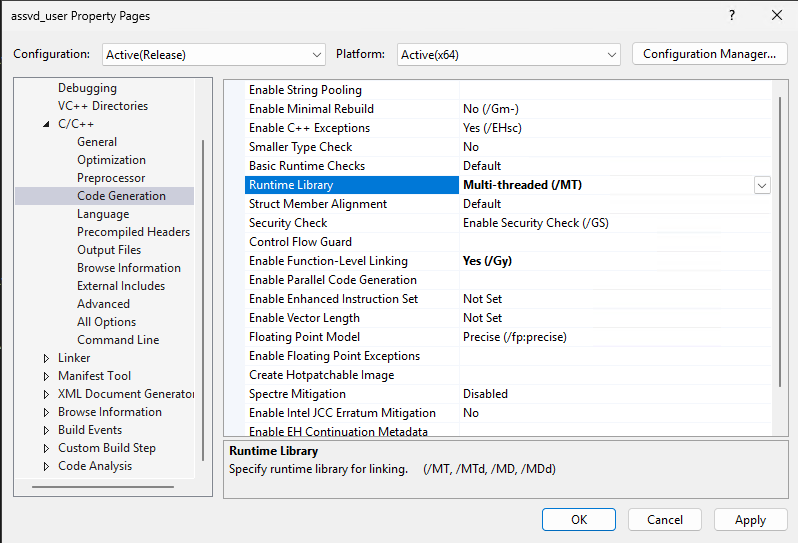Expand the Browse Information root node
The width and height of the screenshot is (798, 543).
point(46,412)
